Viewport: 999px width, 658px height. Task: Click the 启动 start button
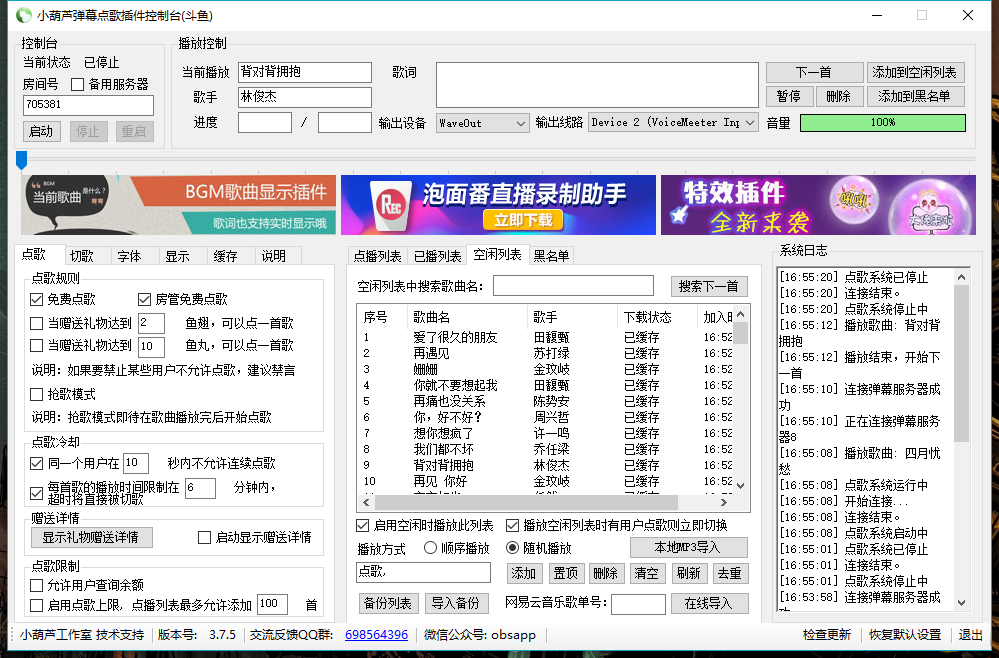[x=41, y=131]
